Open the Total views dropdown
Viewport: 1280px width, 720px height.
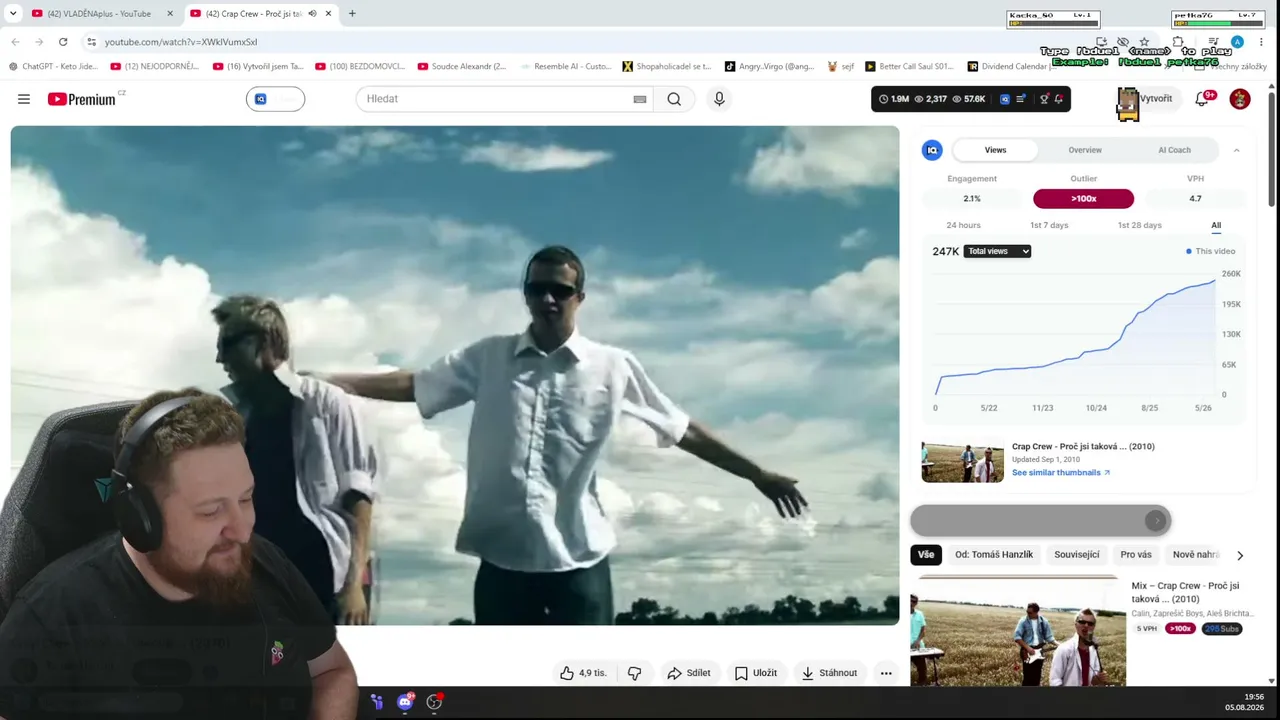point(997,251)
